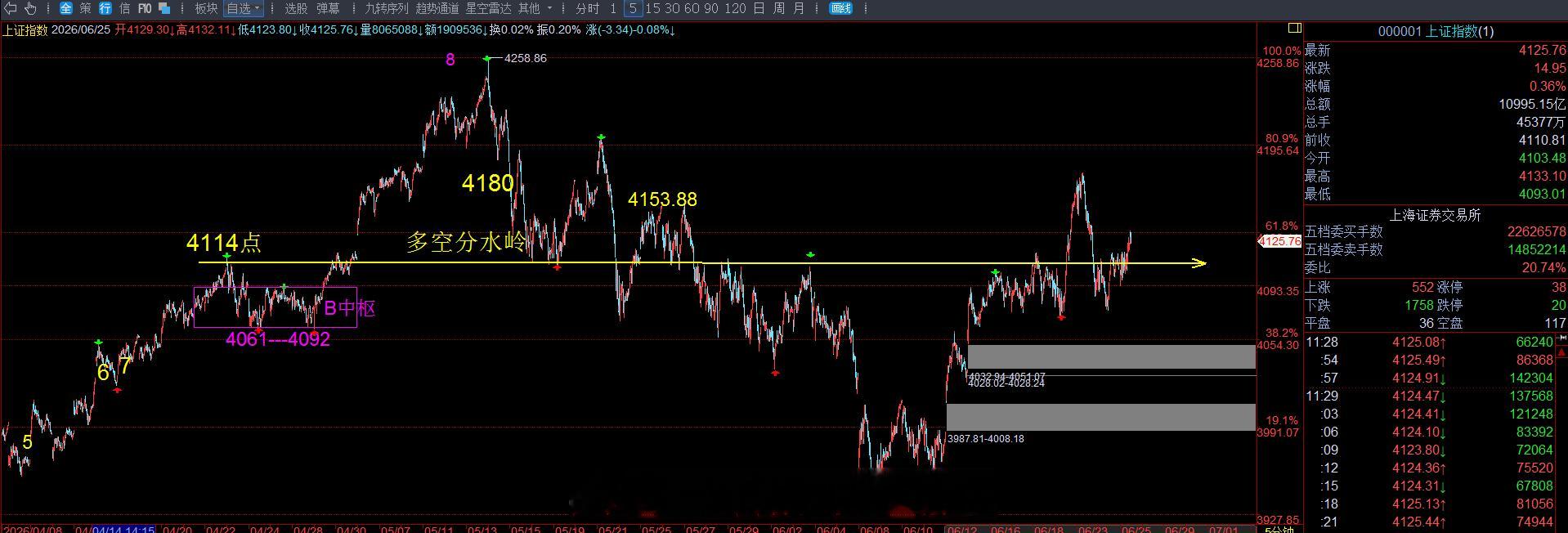Switch to 日 daily chart
The height and width of the screenshot is (533, 1568).
click(x=759, y=8)
